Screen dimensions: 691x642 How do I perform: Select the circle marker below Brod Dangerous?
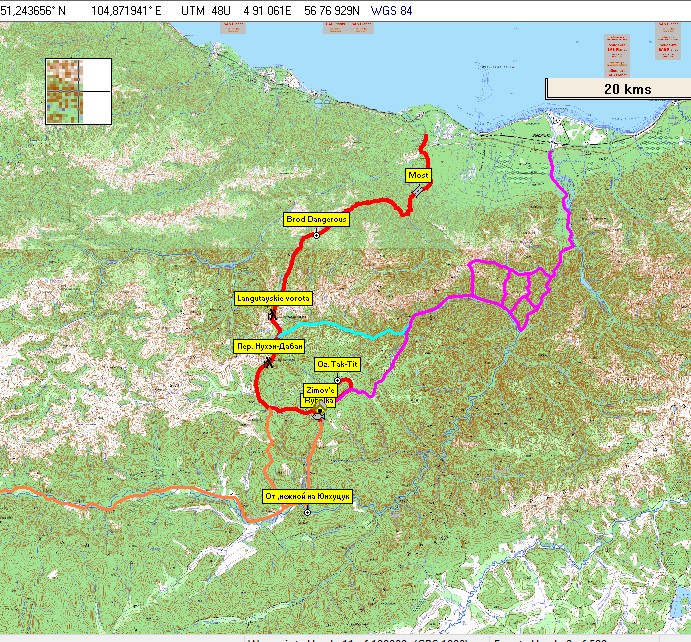[316, 235]
